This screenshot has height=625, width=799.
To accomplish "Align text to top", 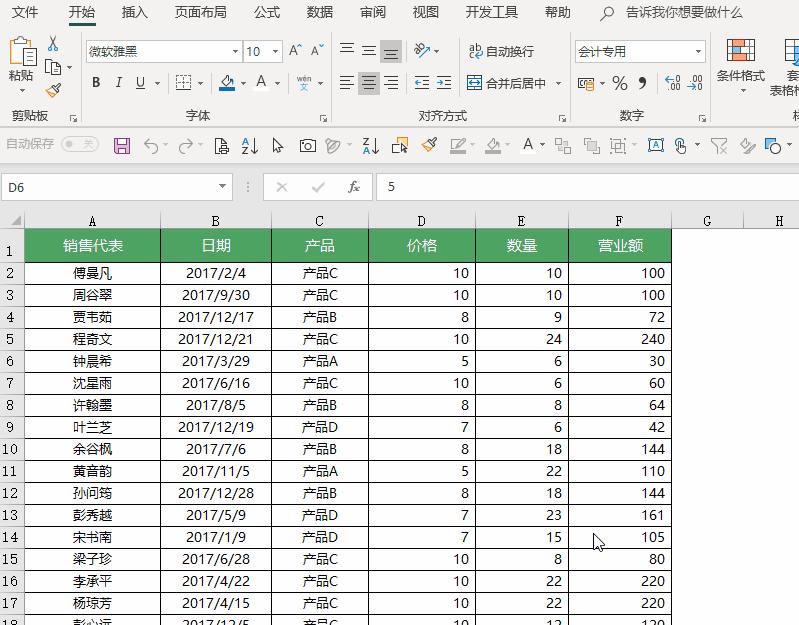I will 347,49.
